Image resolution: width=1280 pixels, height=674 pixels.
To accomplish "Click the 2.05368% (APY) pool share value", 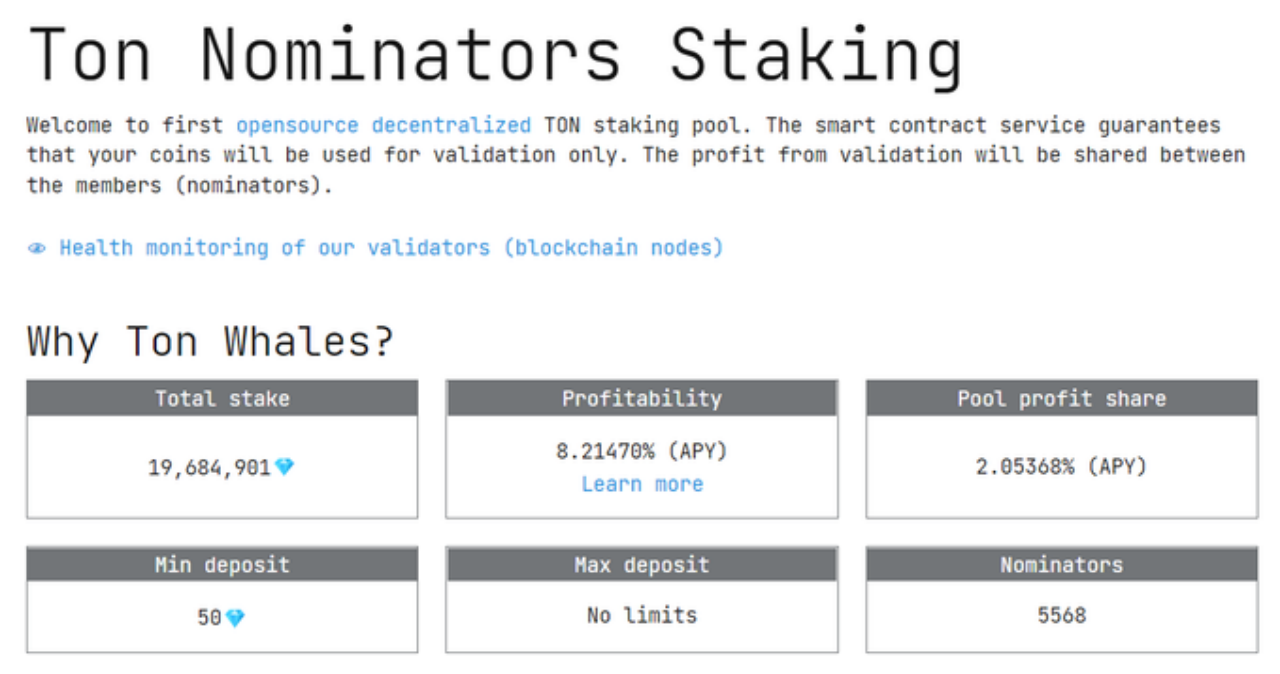I will point(1062,466).
